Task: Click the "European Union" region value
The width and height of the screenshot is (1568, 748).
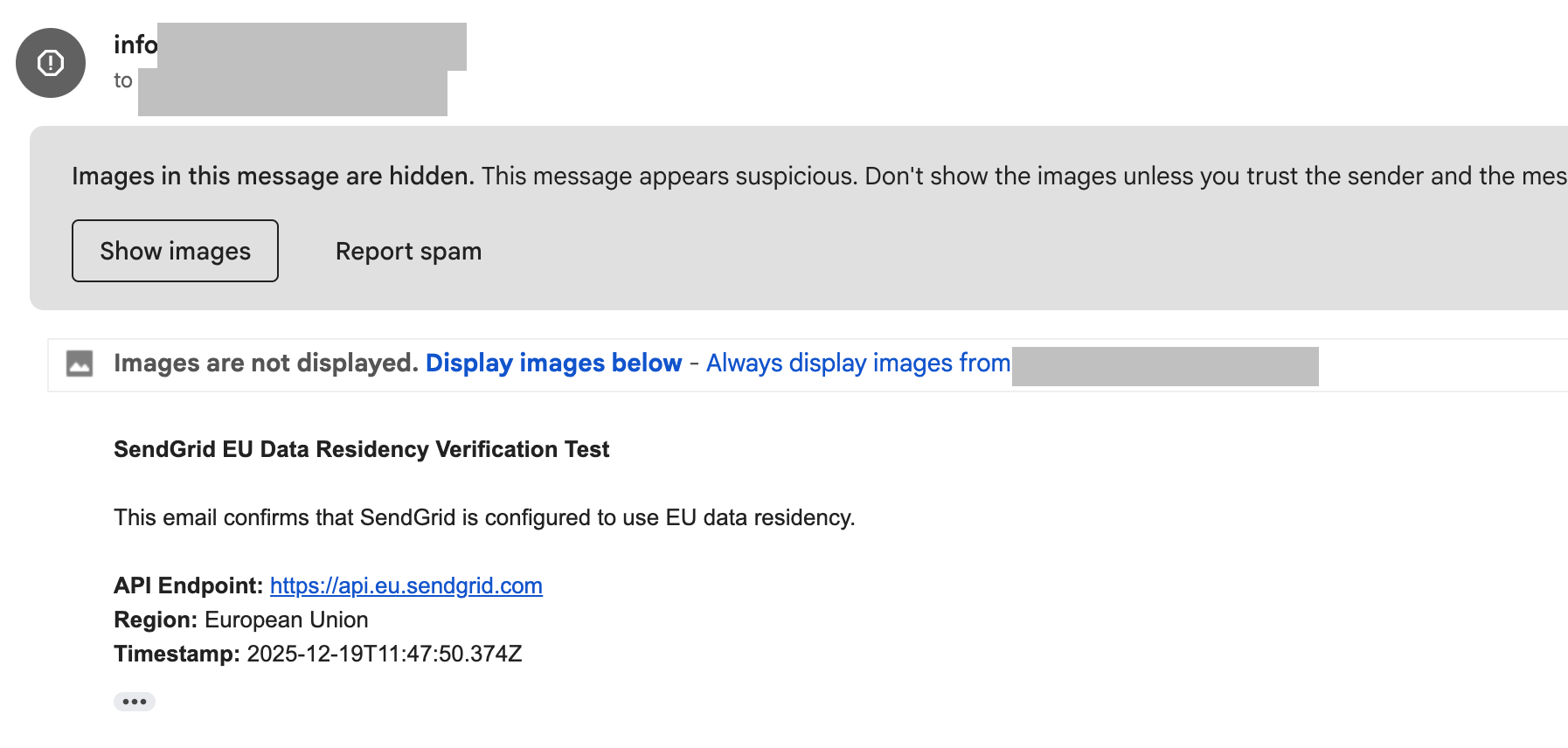Action: (286, 620)
